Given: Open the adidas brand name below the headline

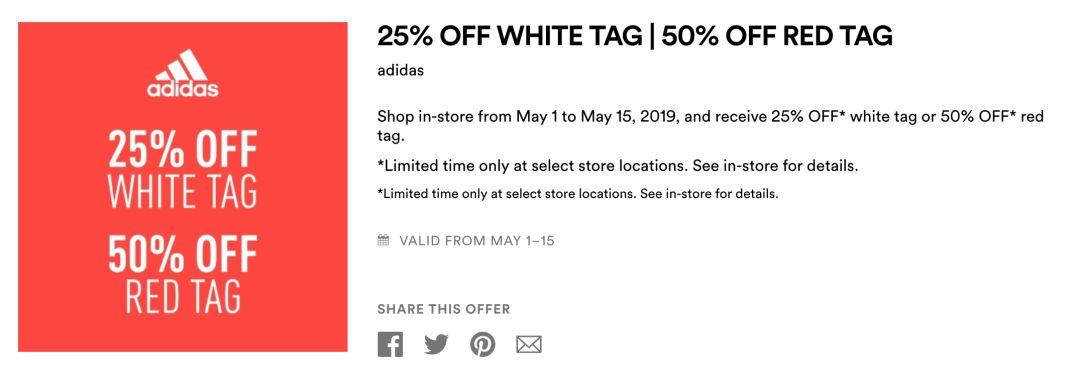Looking at the screenshot, I should point(400,70).
